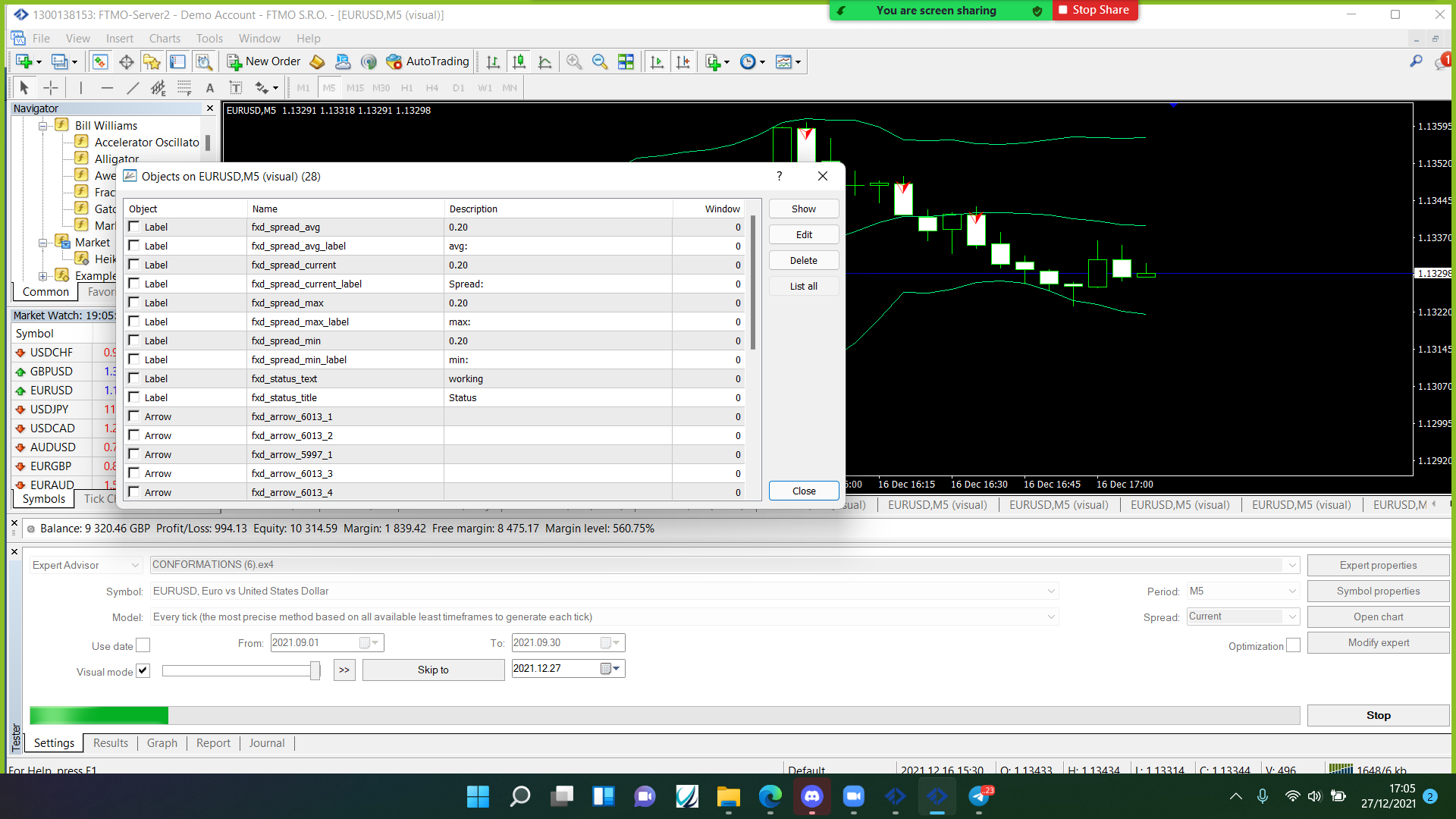
Task: Click the Expert properties button
Action: [1378, 565]
